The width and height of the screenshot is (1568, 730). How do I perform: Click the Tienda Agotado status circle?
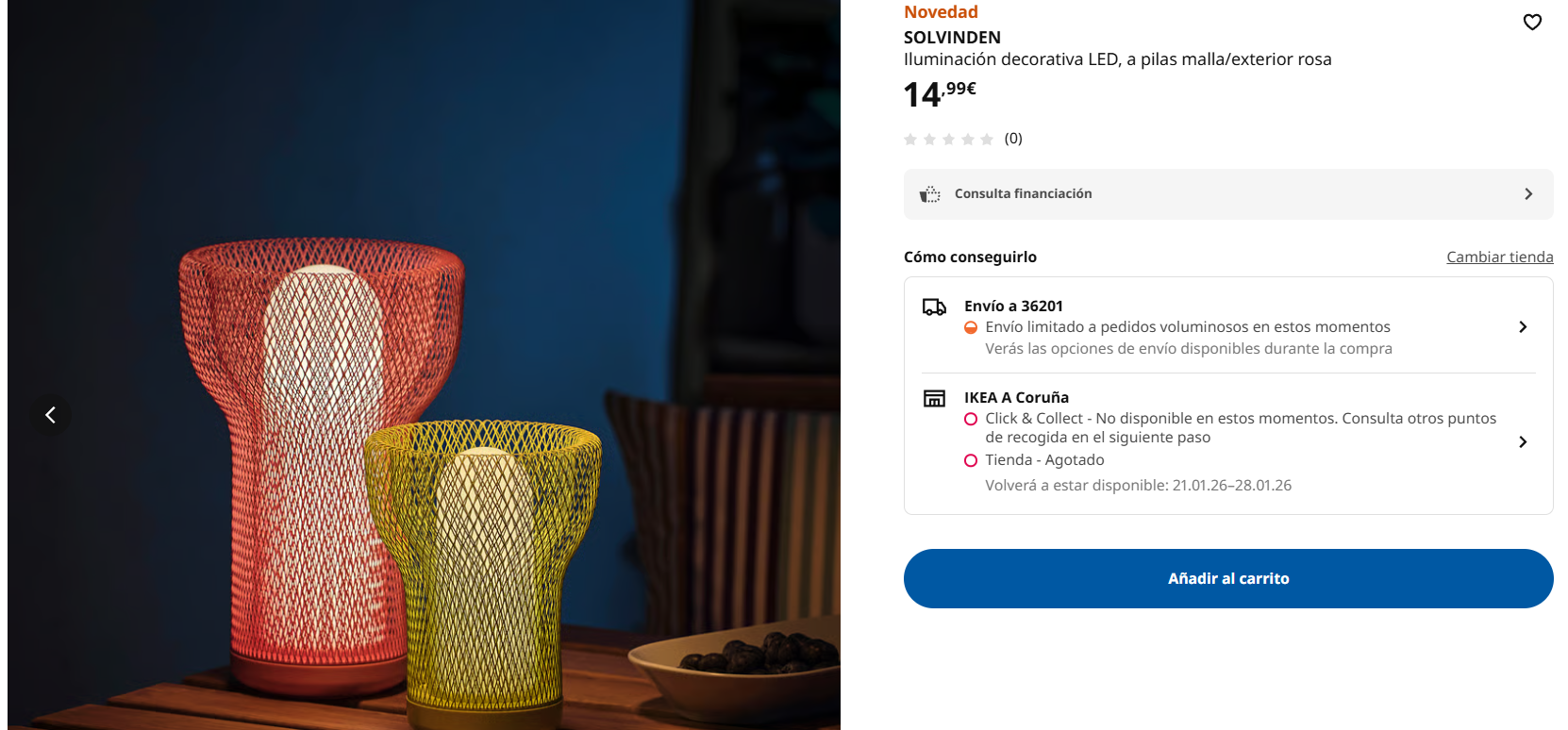971,460
